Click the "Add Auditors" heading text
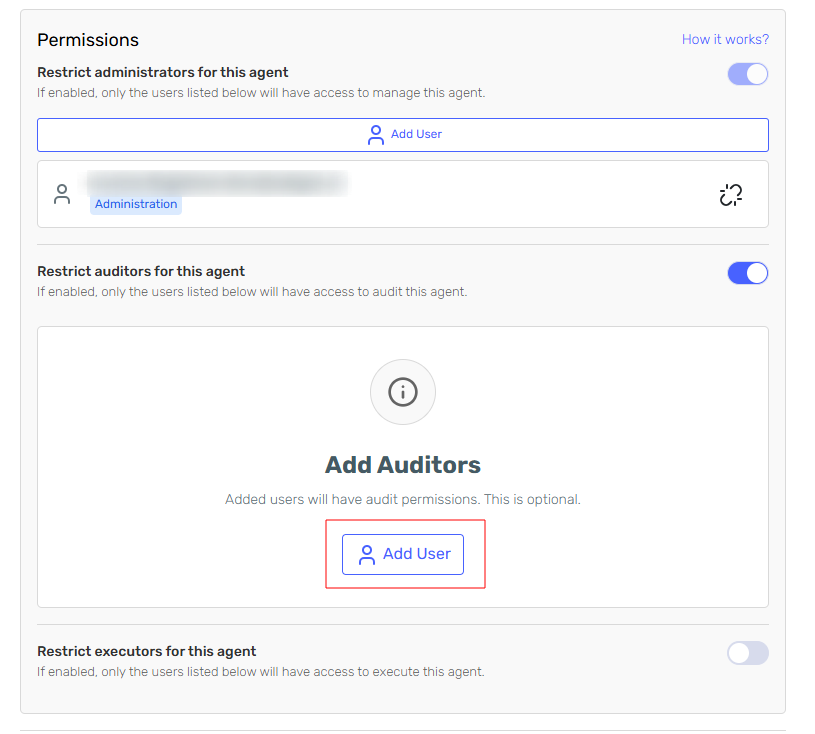Image resolution: width=815 pixels, height=734 pixels. (403, 465)
